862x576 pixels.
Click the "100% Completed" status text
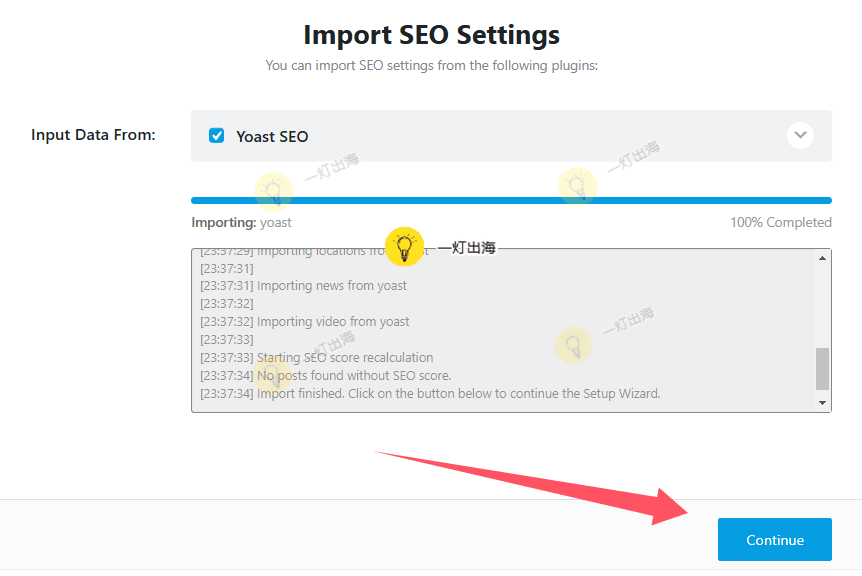pyautogui.click(x=780, y=222)
